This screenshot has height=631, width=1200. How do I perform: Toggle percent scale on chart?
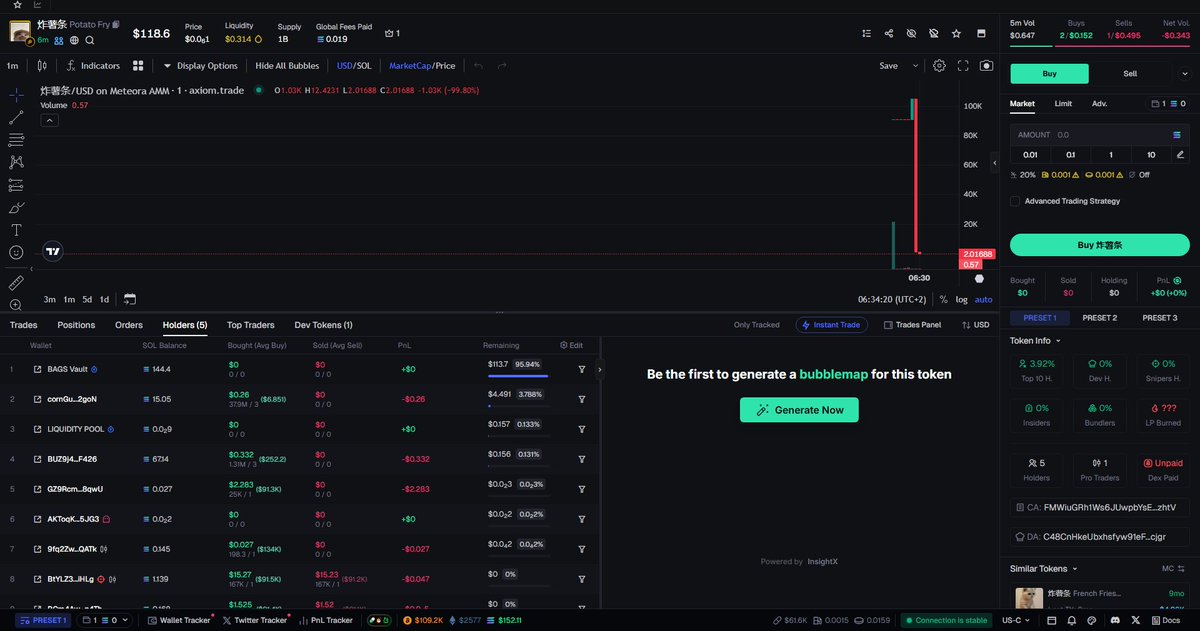[x=944, y=299]
